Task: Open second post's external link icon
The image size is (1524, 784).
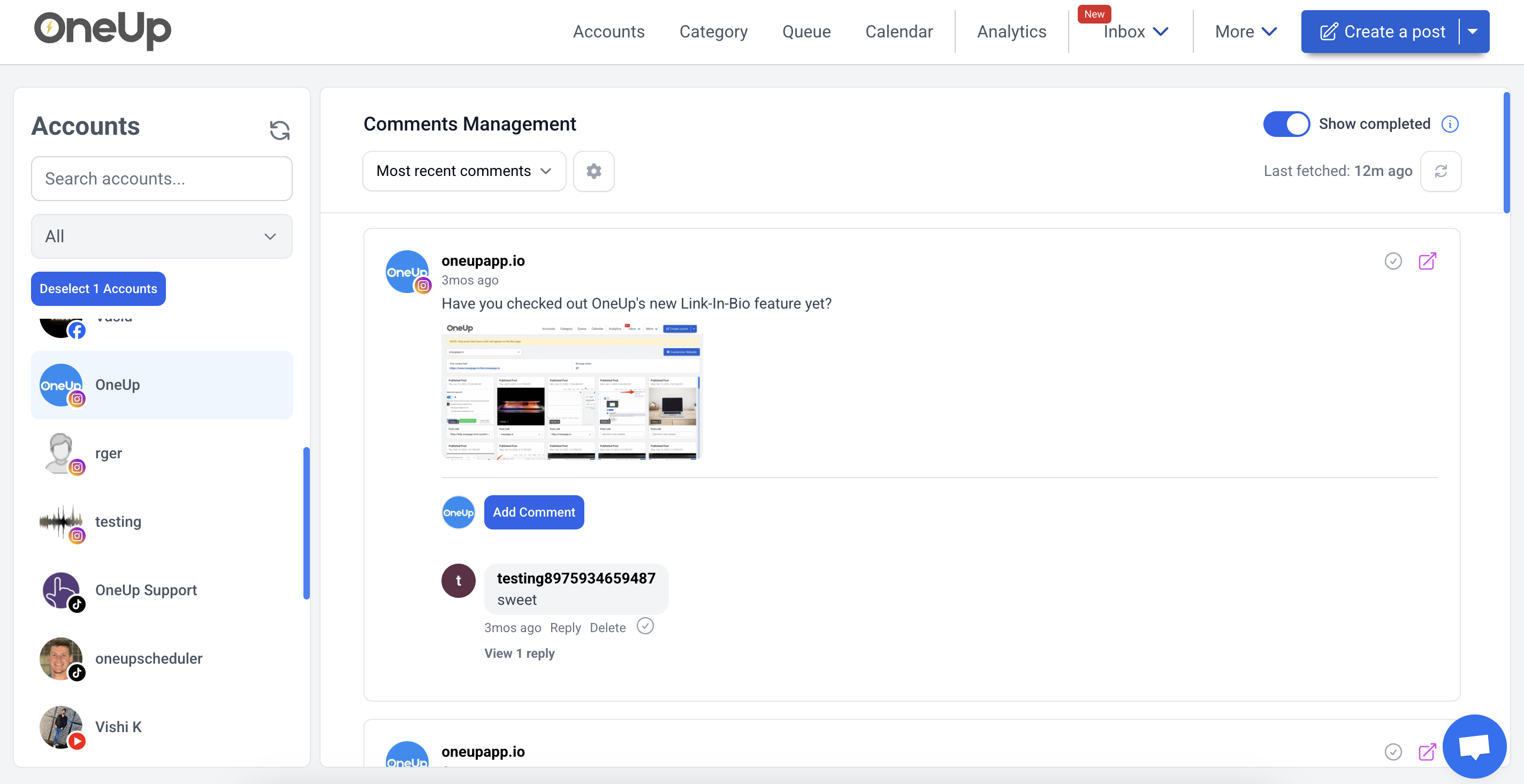Action: click(x=1427, y=751)
